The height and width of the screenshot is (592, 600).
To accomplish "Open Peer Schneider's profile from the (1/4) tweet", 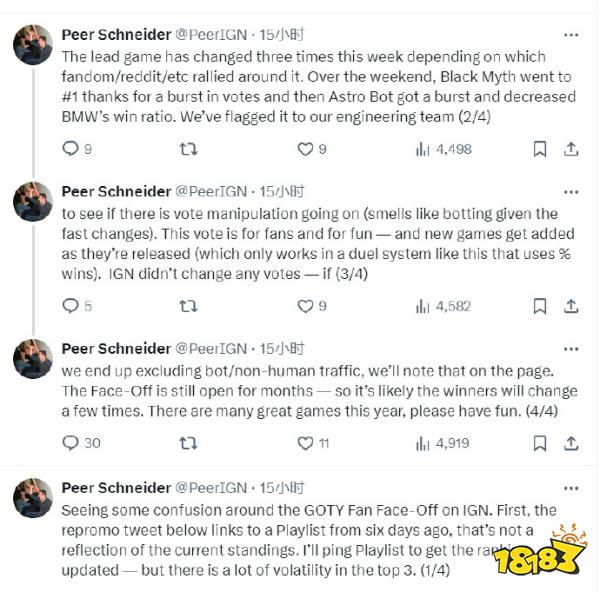I will [x=117, y=488].
